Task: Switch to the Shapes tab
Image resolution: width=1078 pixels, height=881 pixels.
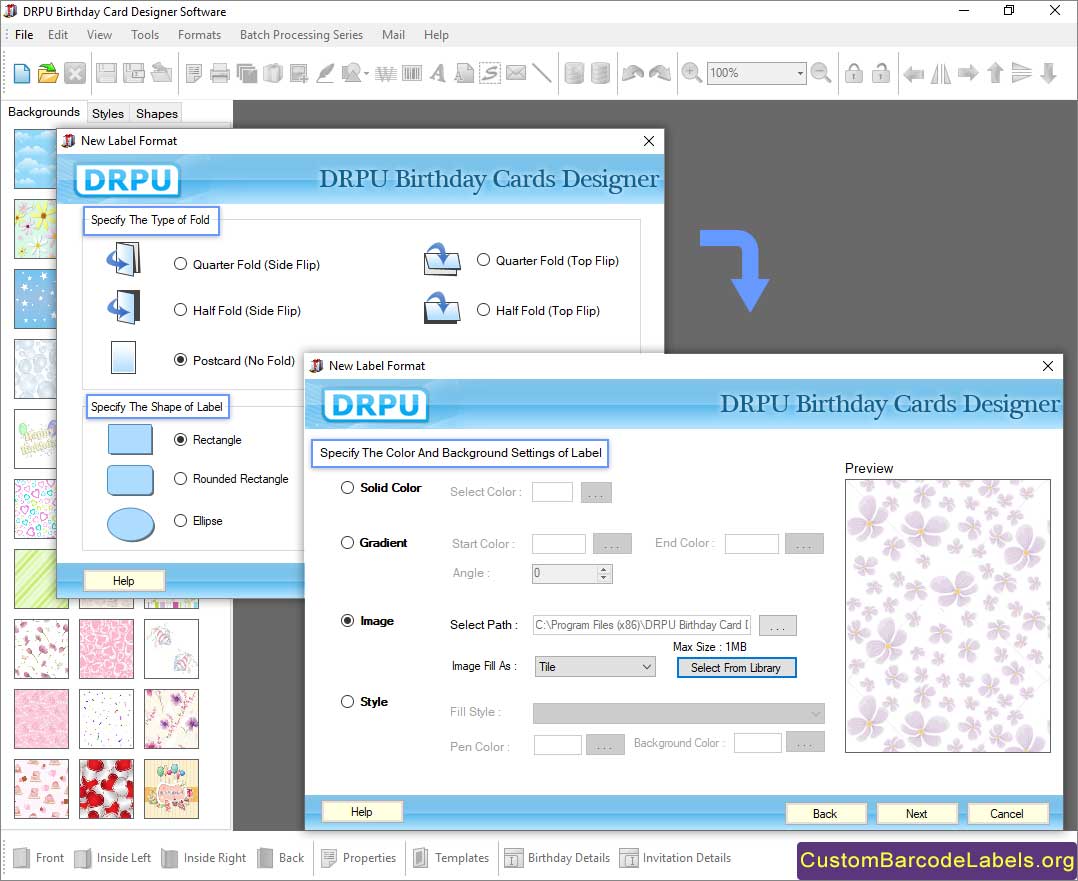Action: tap(157, 113)
